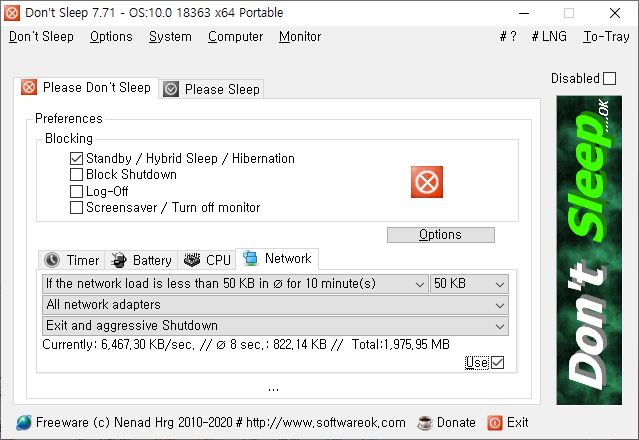Switch to the Timer tab
This screenshot has width=639, height=440.
pos(72,260)
